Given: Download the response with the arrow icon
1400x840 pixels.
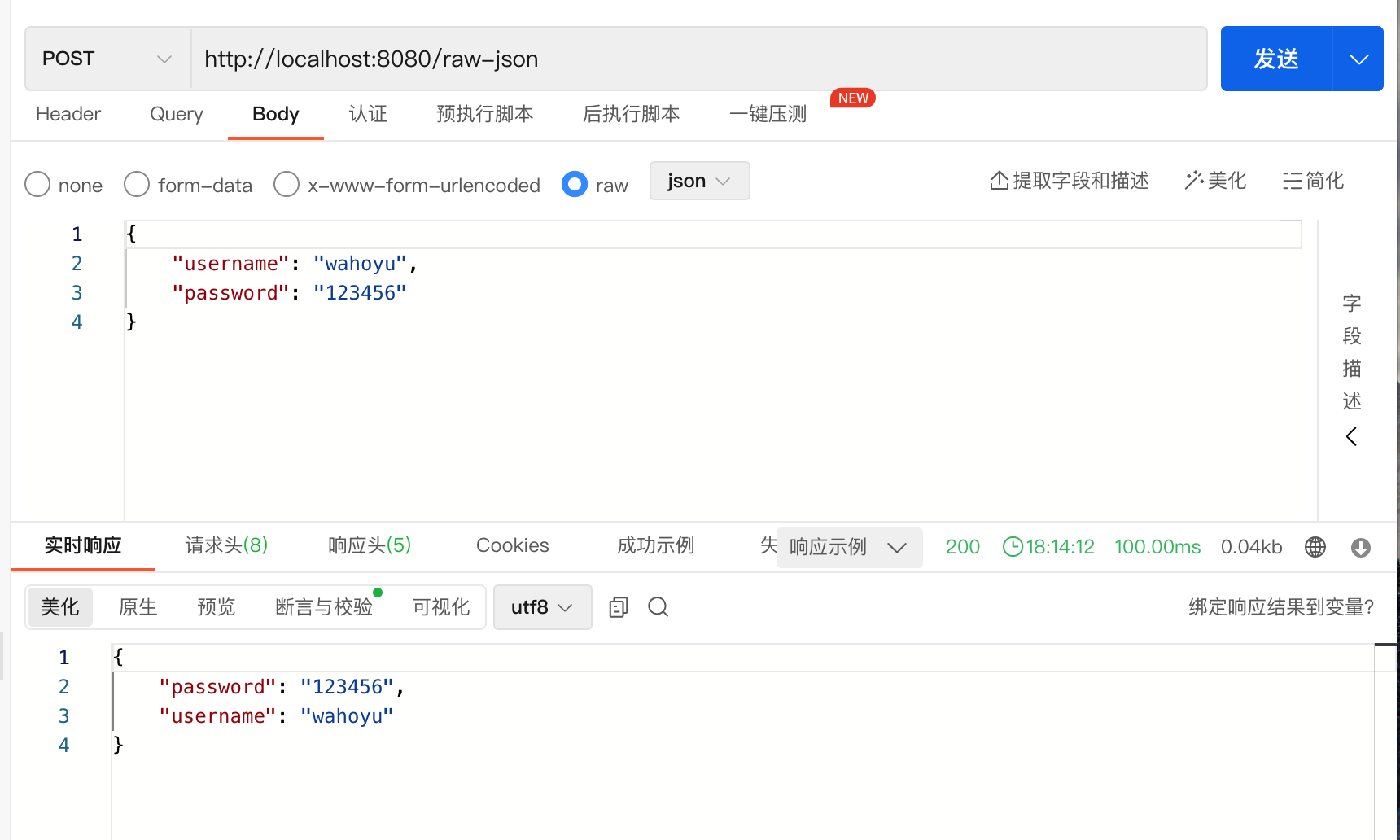Looking at the screenshot, I should 1361,547.
